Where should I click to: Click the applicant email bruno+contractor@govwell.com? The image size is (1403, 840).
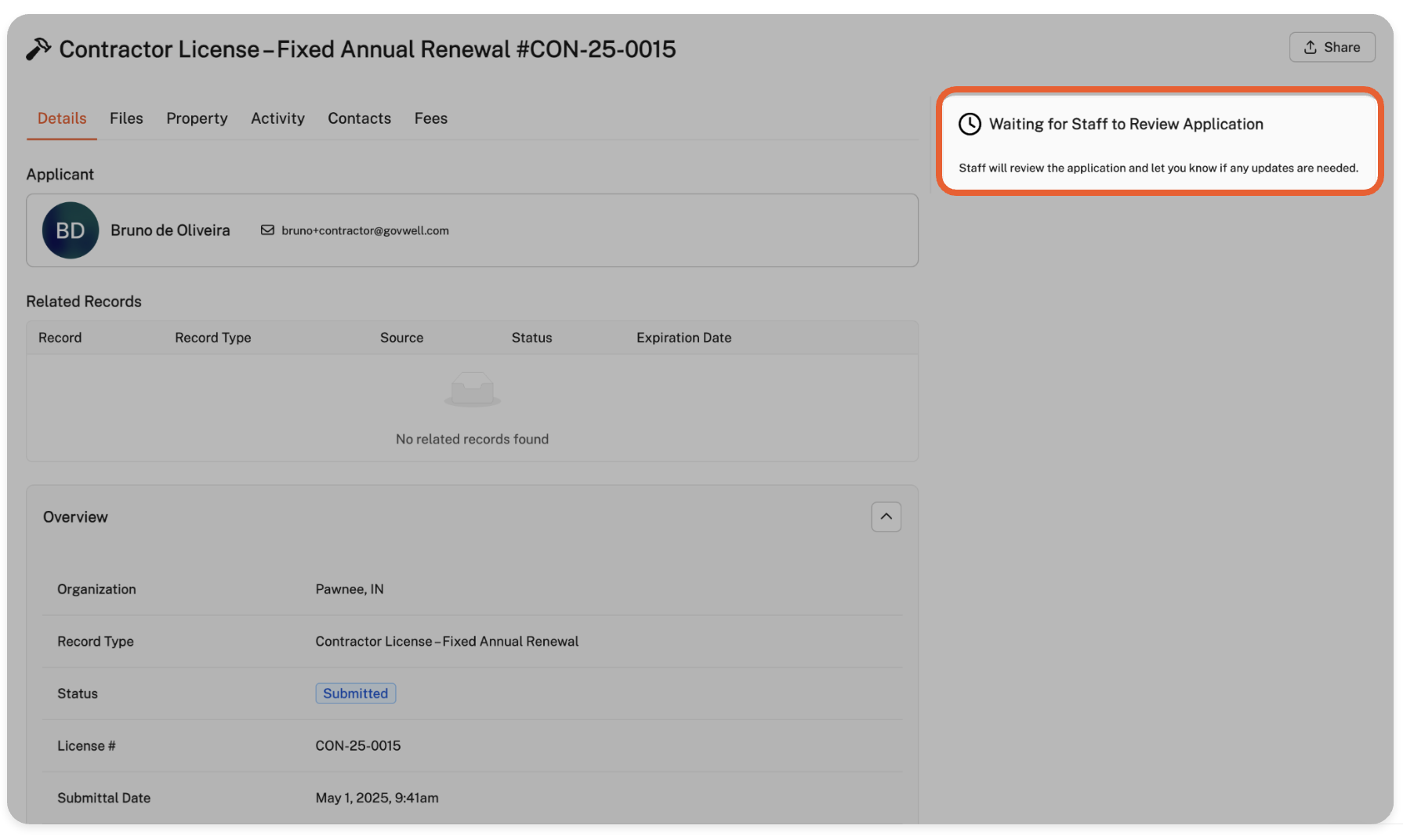click(365, 230)
